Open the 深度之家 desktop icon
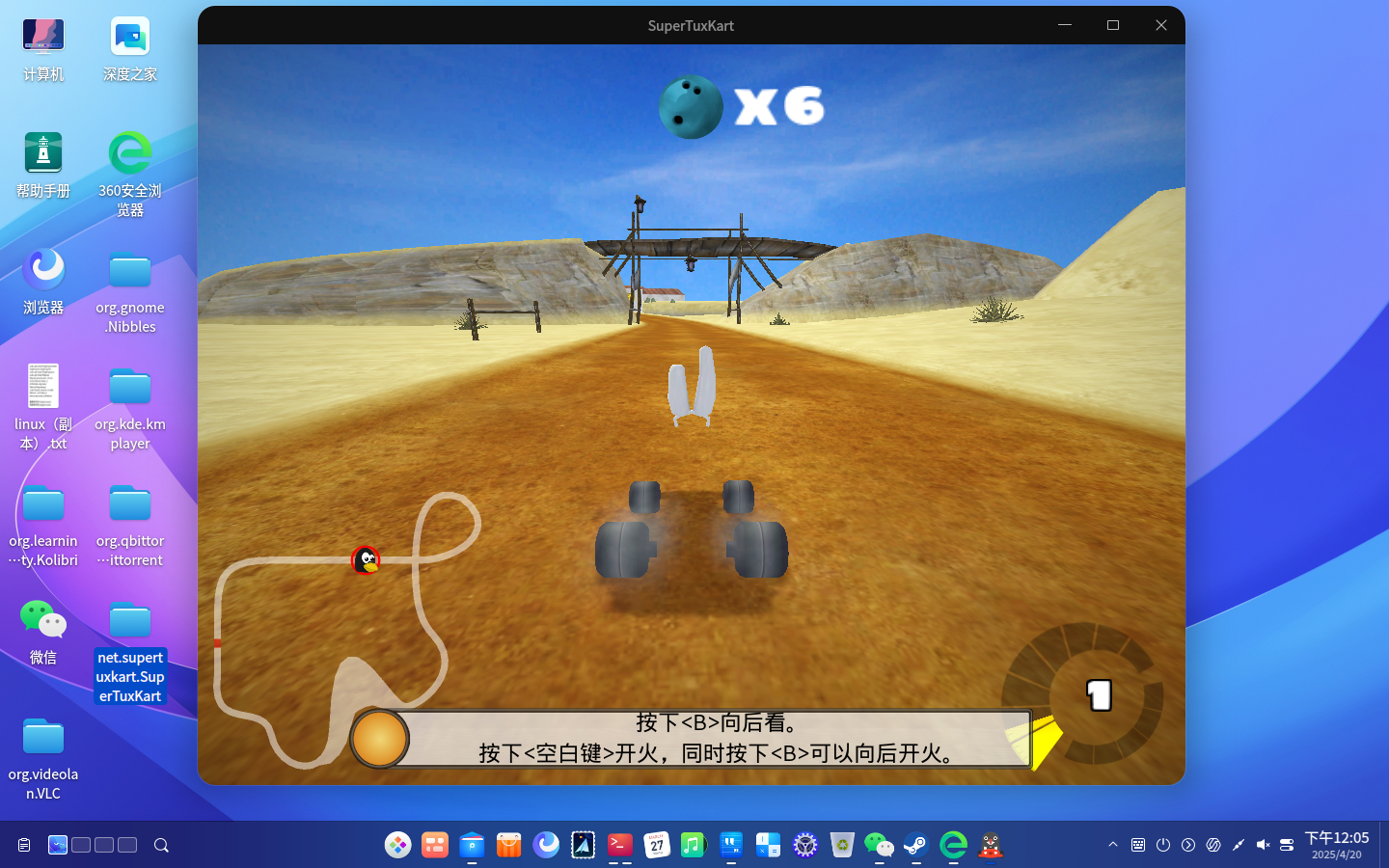The height and width of the screenshot is (868, 1389). click(130, 50)
